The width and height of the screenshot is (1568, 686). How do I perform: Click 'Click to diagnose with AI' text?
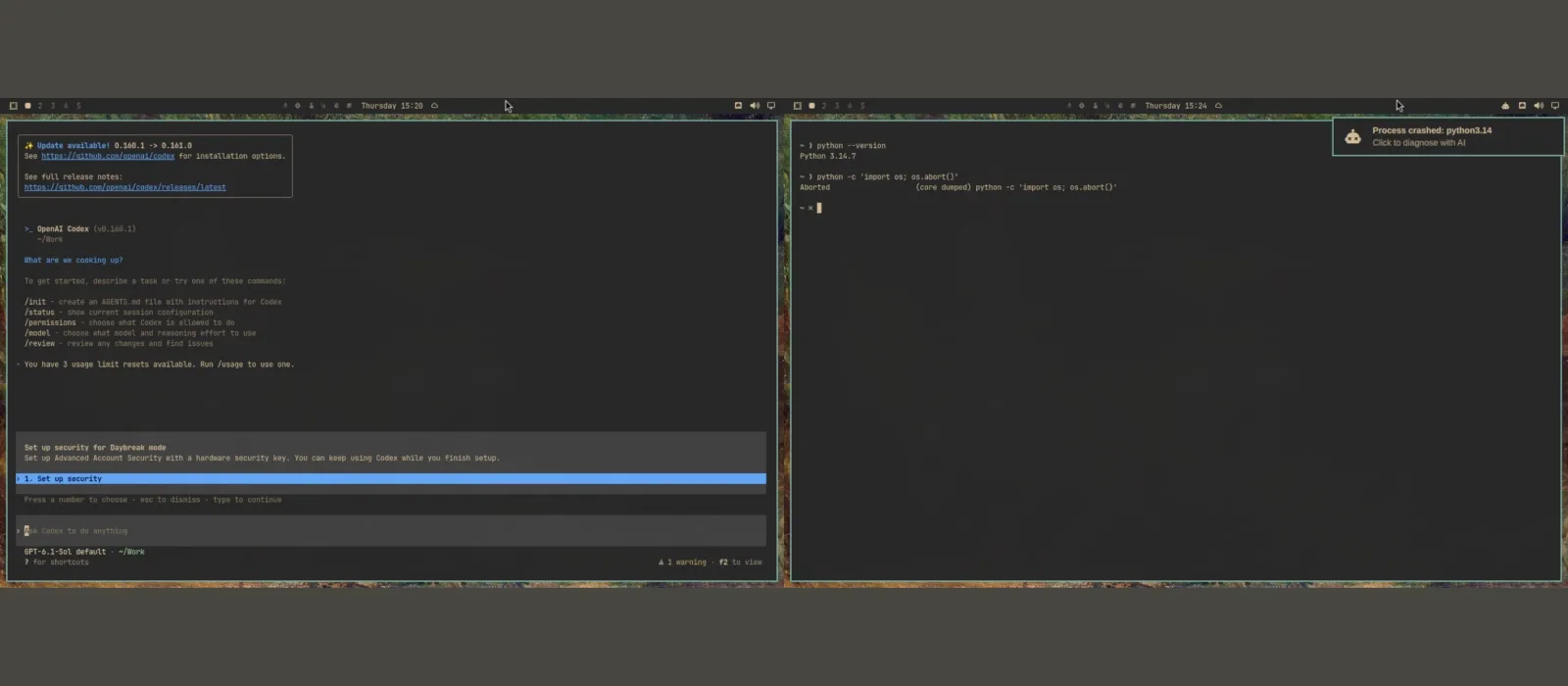coord(1418,143)
